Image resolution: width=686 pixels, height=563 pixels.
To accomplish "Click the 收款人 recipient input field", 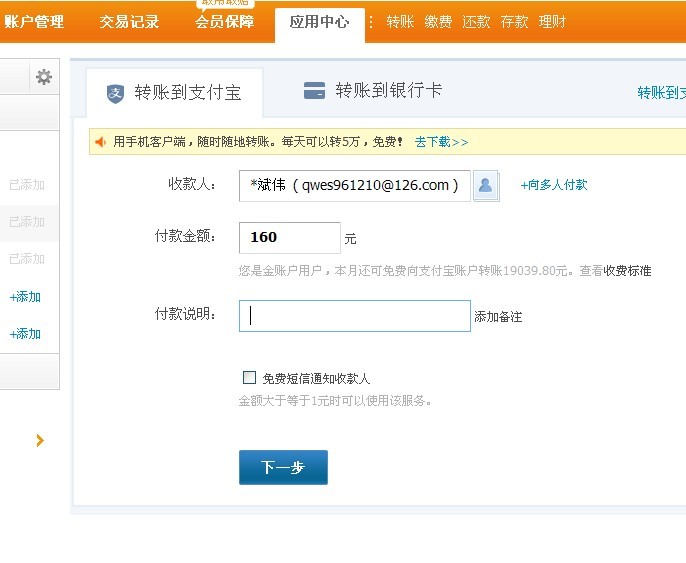I will 355,185.
